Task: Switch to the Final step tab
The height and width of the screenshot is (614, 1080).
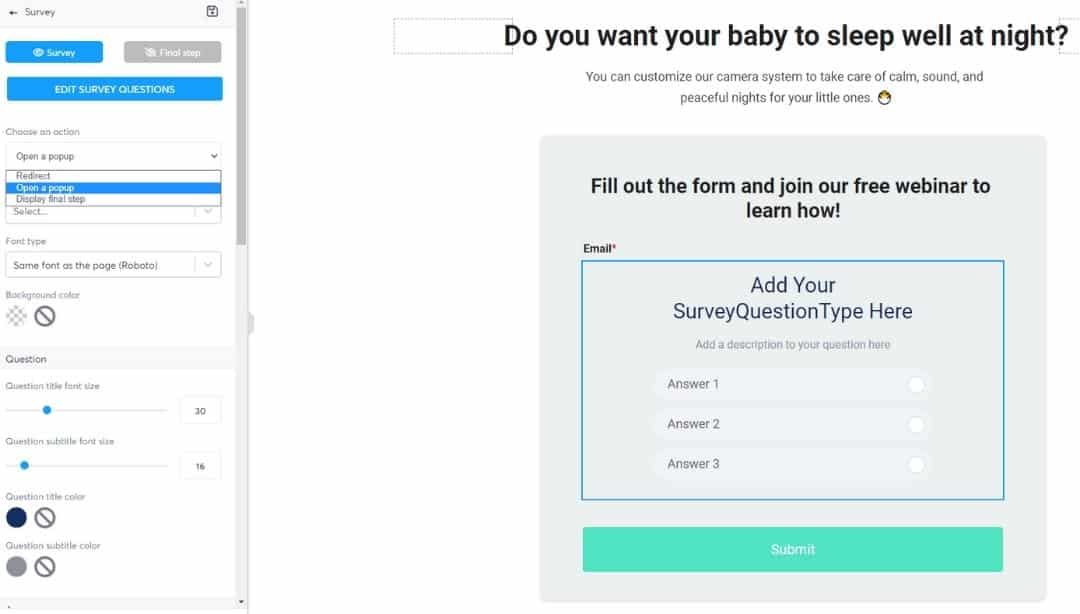Action: point(171,52)
